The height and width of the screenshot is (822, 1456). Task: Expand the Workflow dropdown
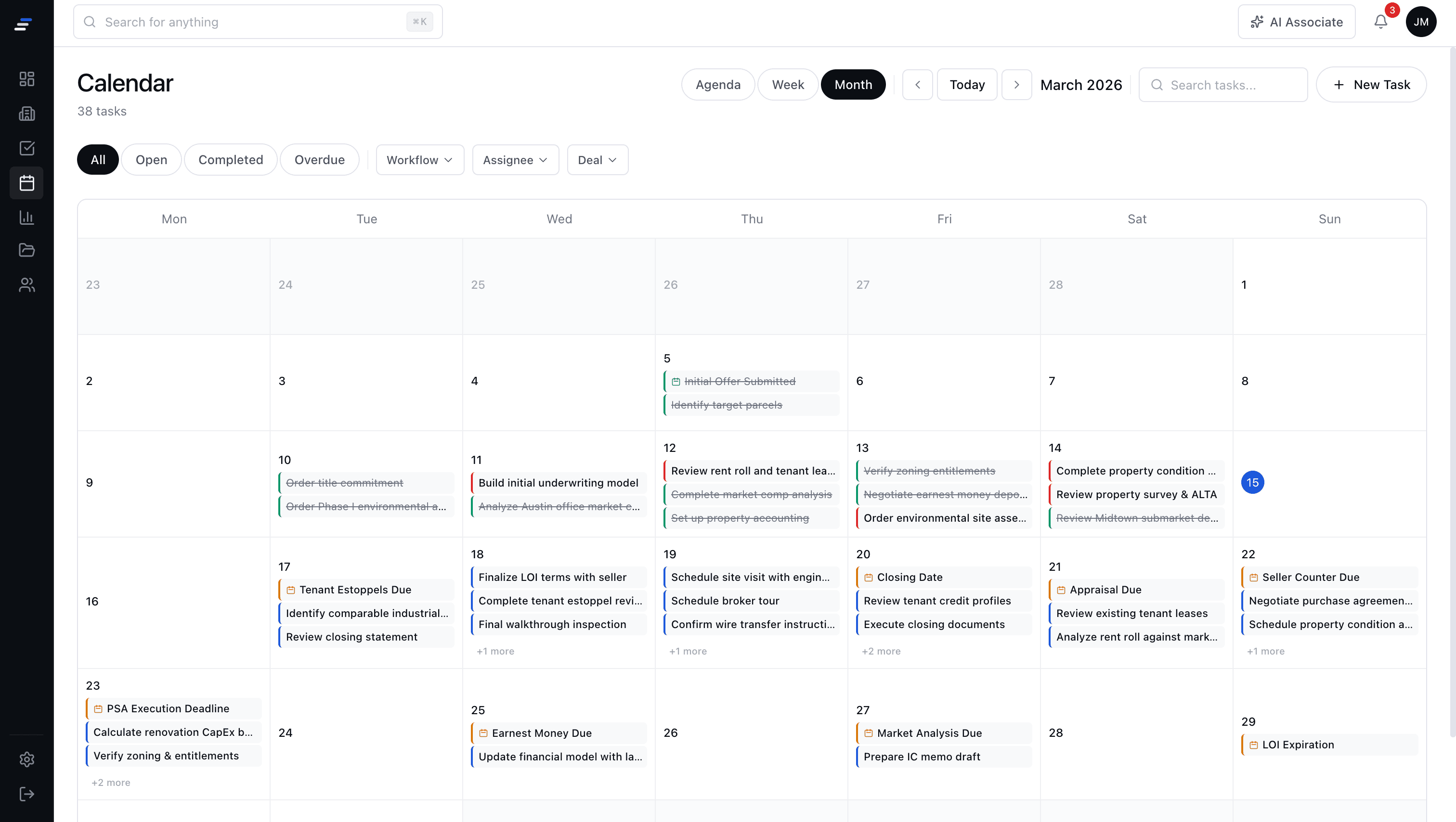click(x=419, y=160)
